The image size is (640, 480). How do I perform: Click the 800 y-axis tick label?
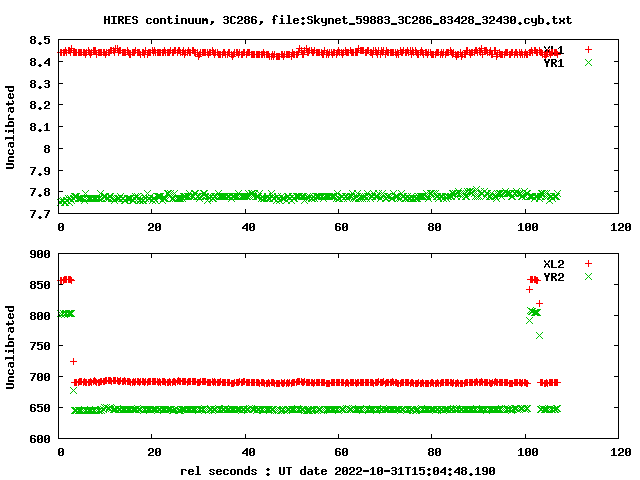pos(40,316)
